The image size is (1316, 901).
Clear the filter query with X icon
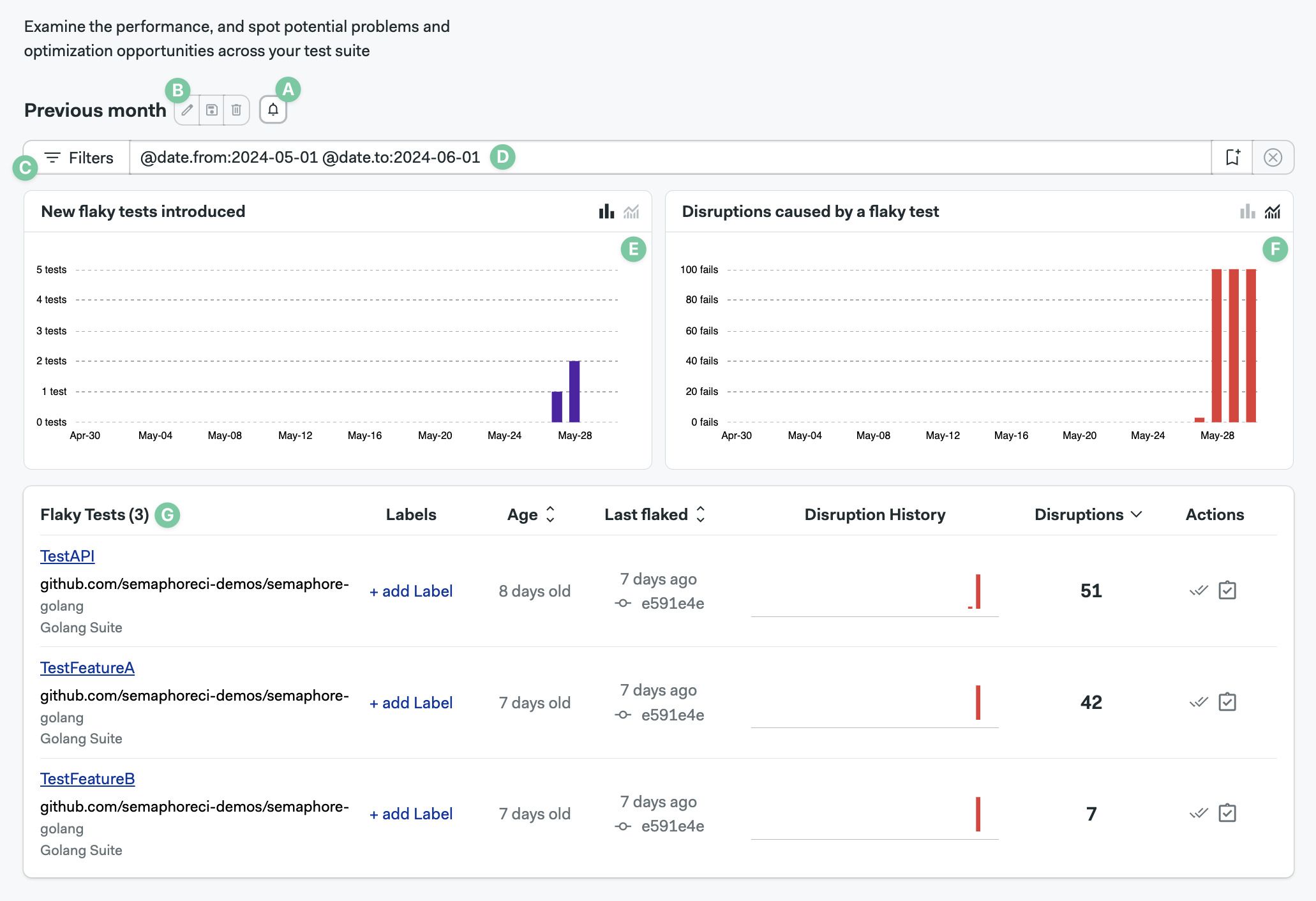(1273, 157)
